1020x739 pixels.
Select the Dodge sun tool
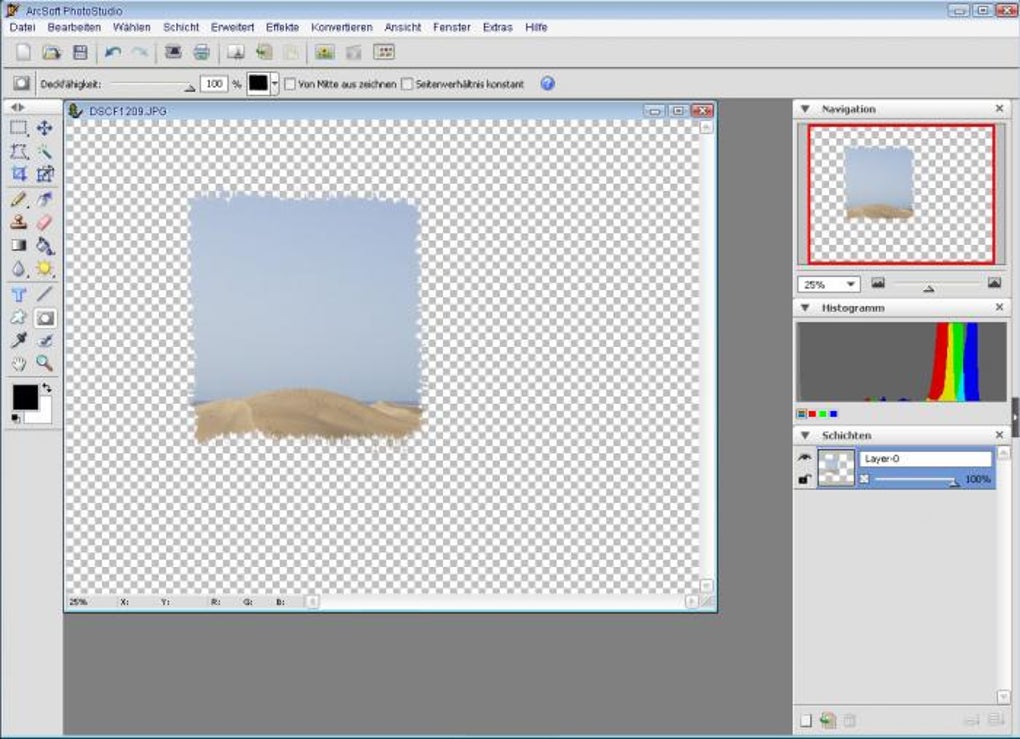(x=44, y=269)
